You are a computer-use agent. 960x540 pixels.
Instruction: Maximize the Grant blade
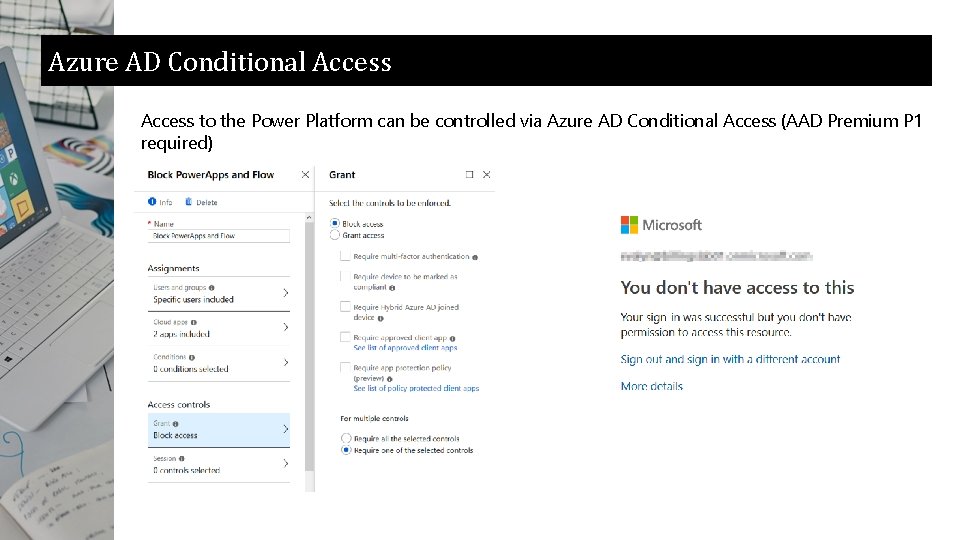point(469,175)
